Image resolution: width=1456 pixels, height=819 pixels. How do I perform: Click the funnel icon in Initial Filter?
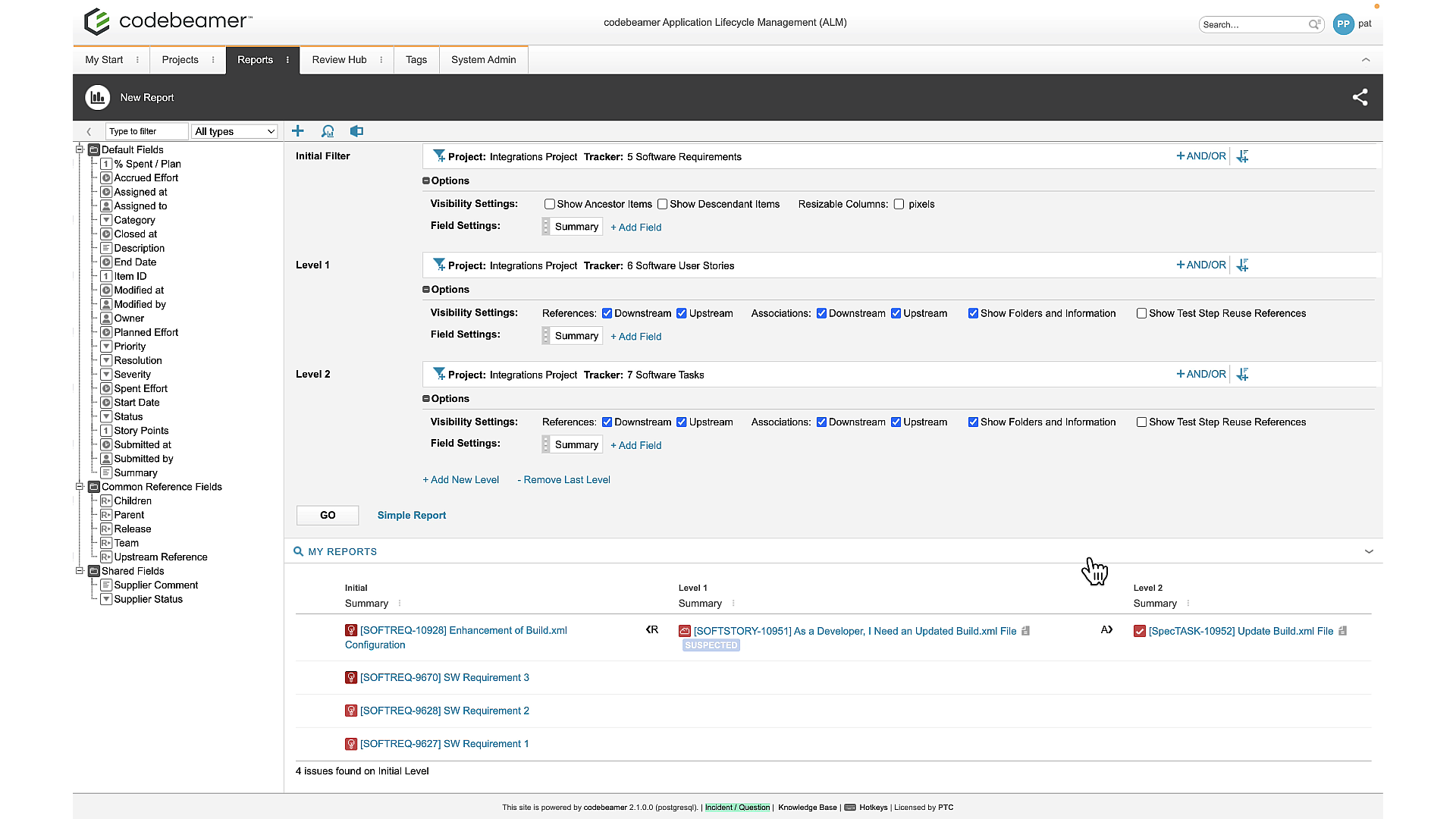coord(438,156)
